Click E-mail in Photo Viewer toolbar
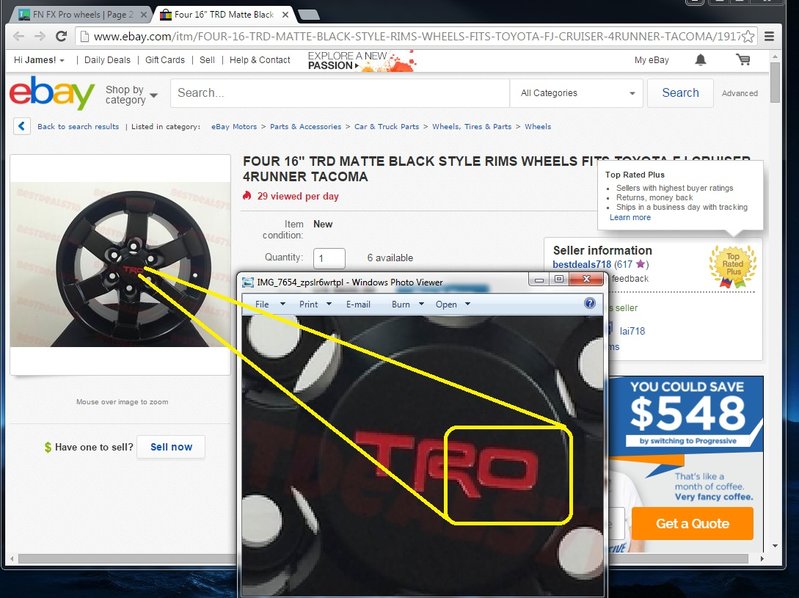 358,304
